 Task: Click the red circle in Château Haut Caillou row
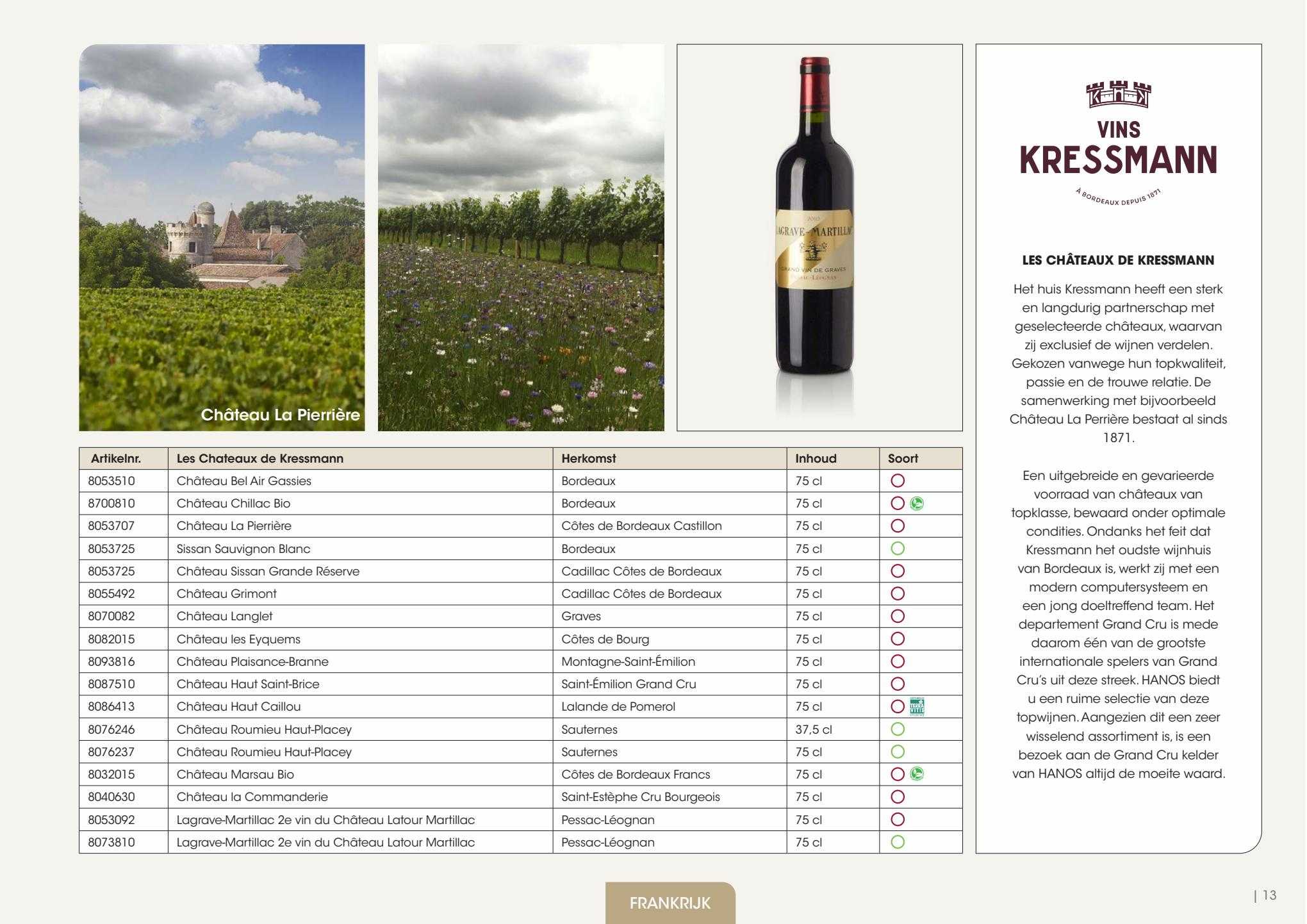coord(898,707)
